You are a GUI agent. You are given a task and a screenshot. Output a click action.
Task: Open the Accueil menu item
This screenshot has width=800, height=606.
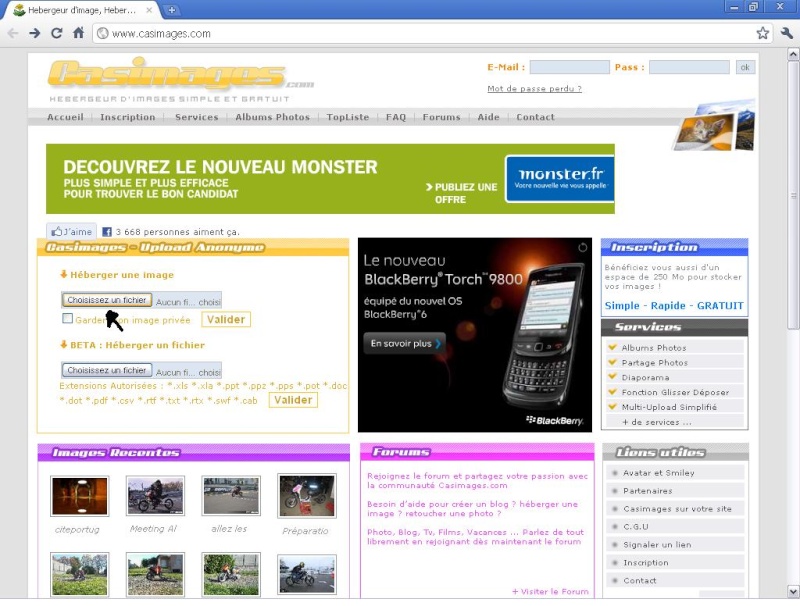pyautogui.click(x=65, y=117)
